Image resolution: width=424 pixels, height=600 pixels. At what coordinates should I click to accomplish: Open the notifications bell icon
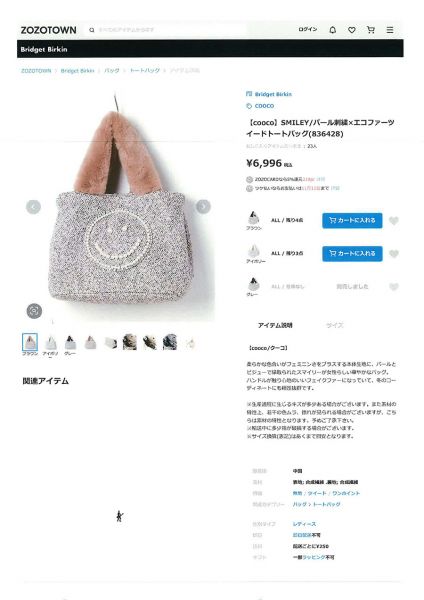[x=333, y=29]
